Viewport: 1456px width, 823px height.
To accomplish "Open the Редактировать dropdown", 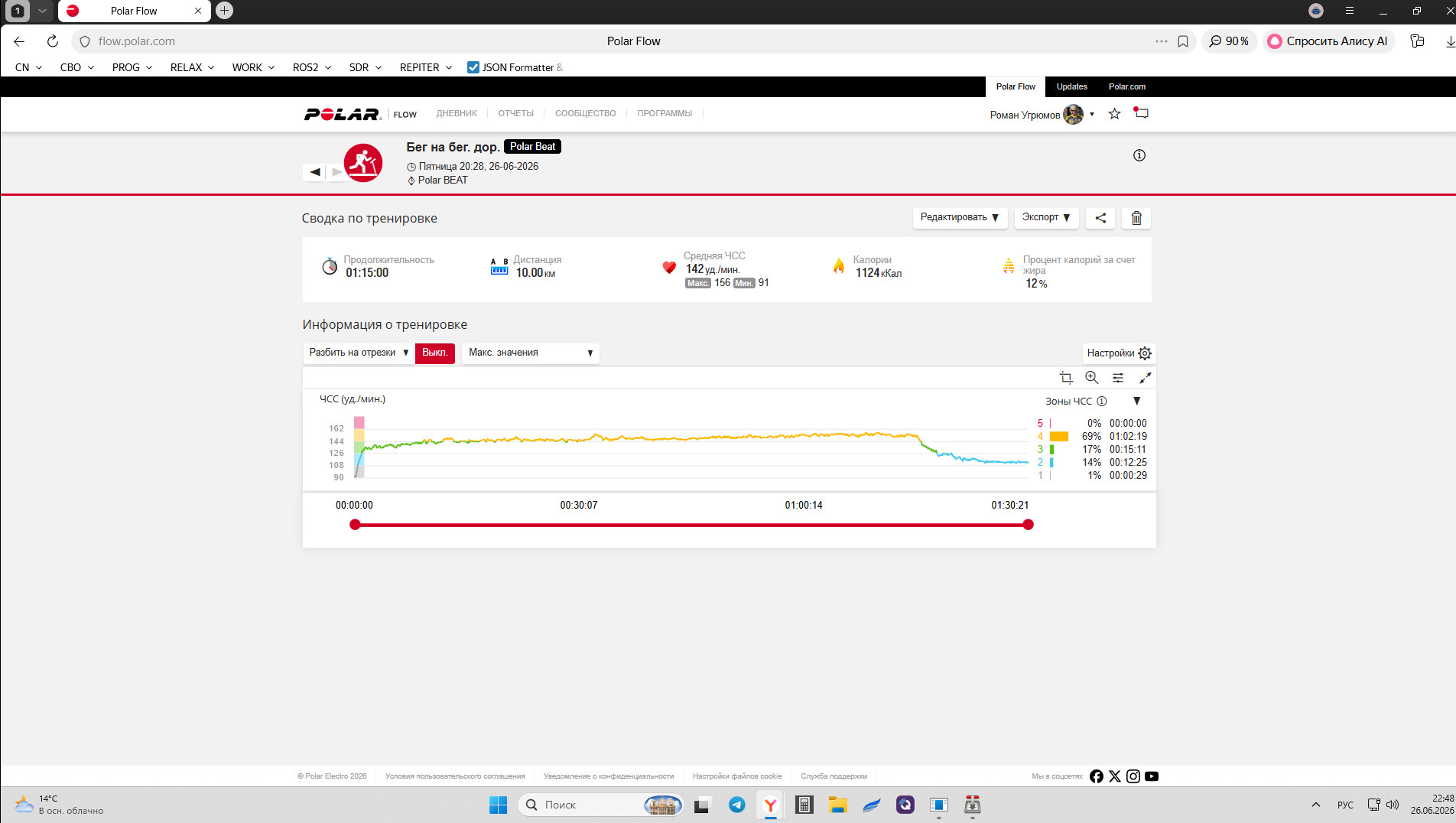I will click(960, 218).
